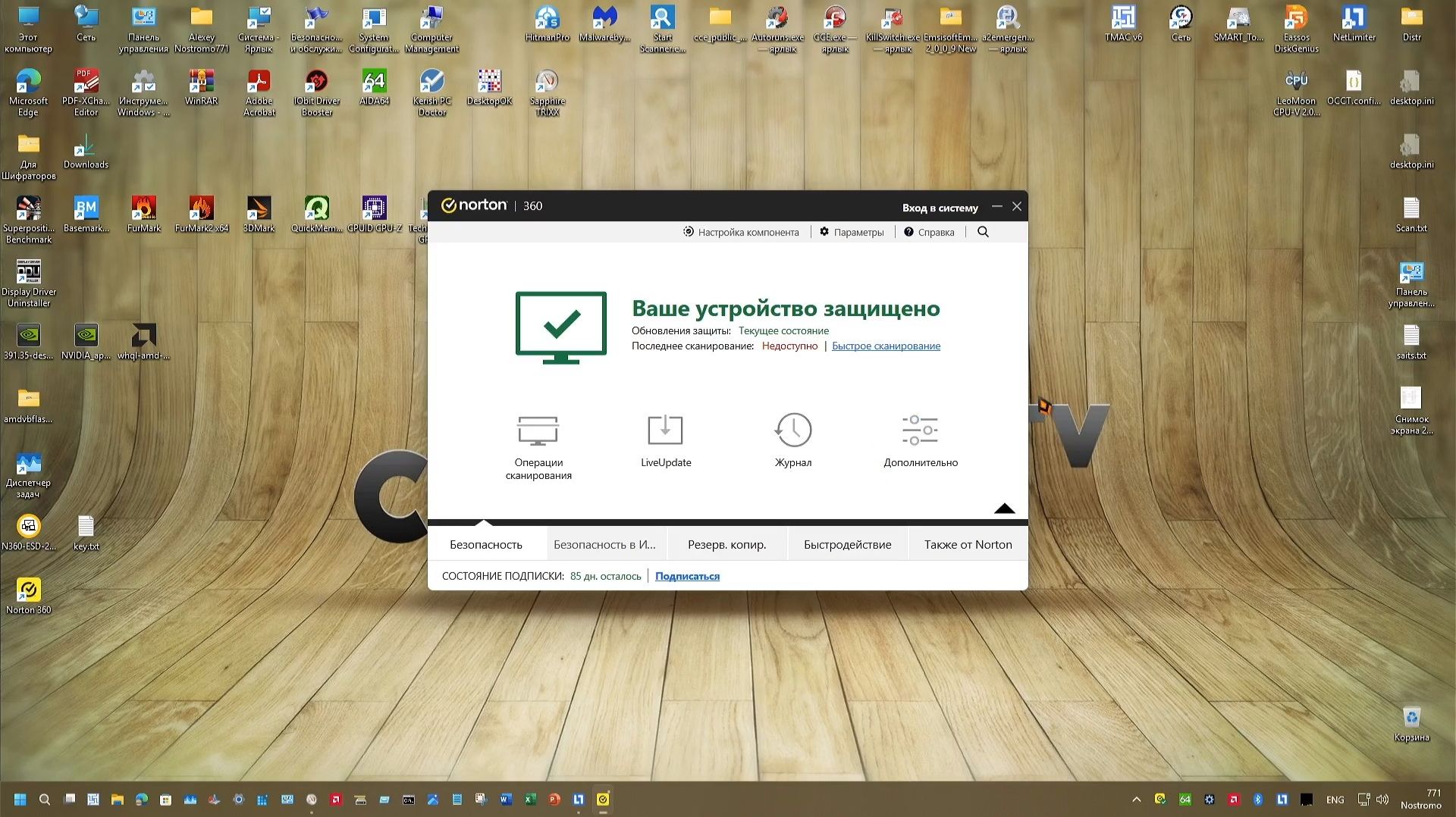Open the volume control in tray
This screenshot has width=1456, height=817.
tap(1382, 800)
